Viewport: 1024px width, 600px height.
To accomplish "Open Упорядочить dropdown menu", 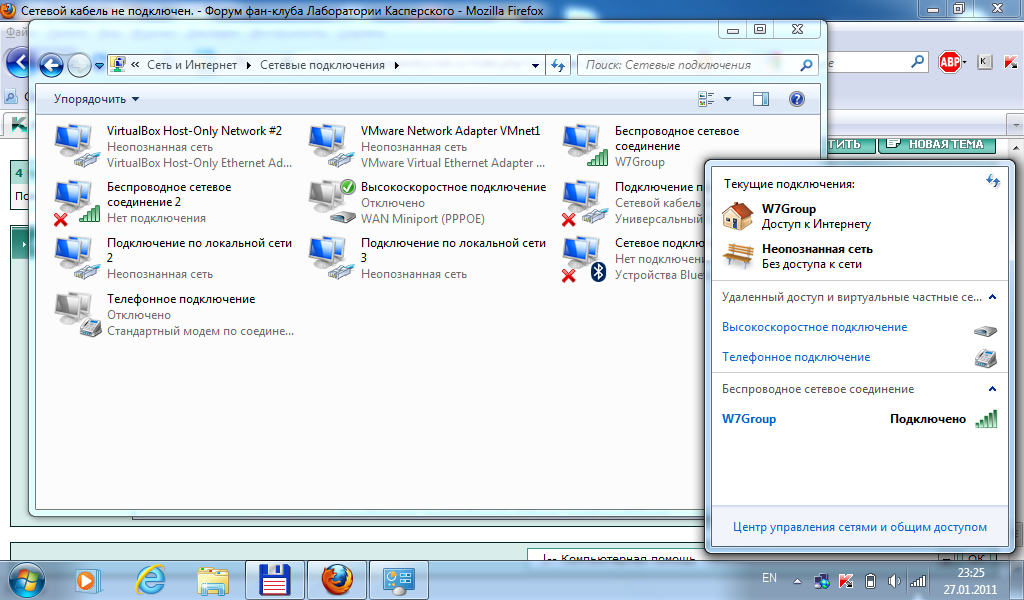I will point(97,99).
